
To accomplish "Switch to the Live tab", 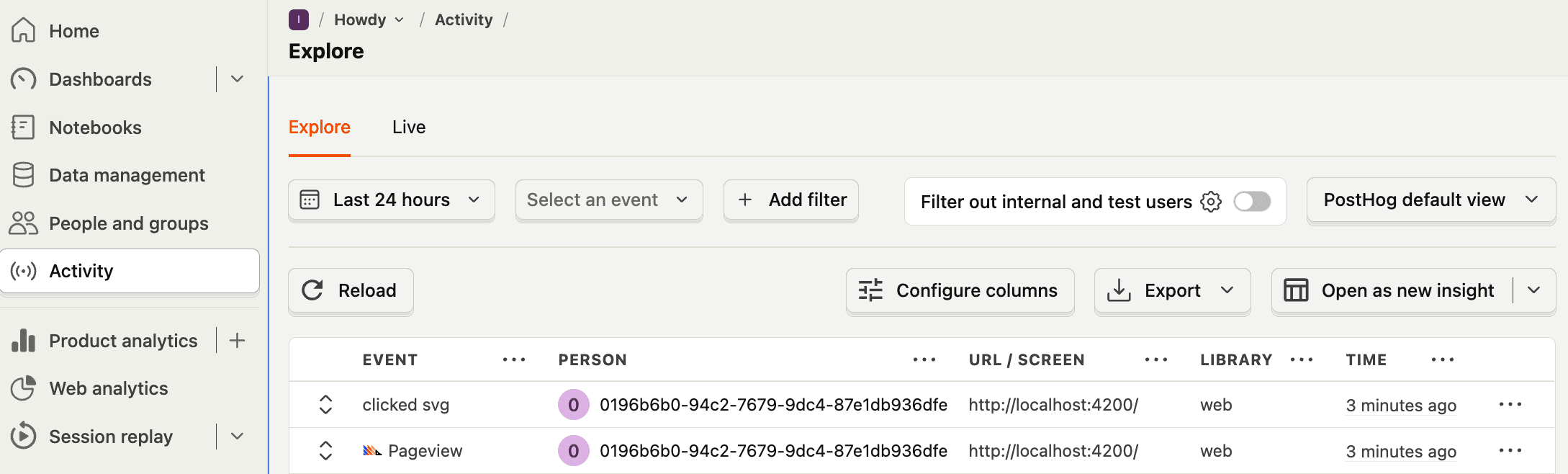I will point(409,127).
